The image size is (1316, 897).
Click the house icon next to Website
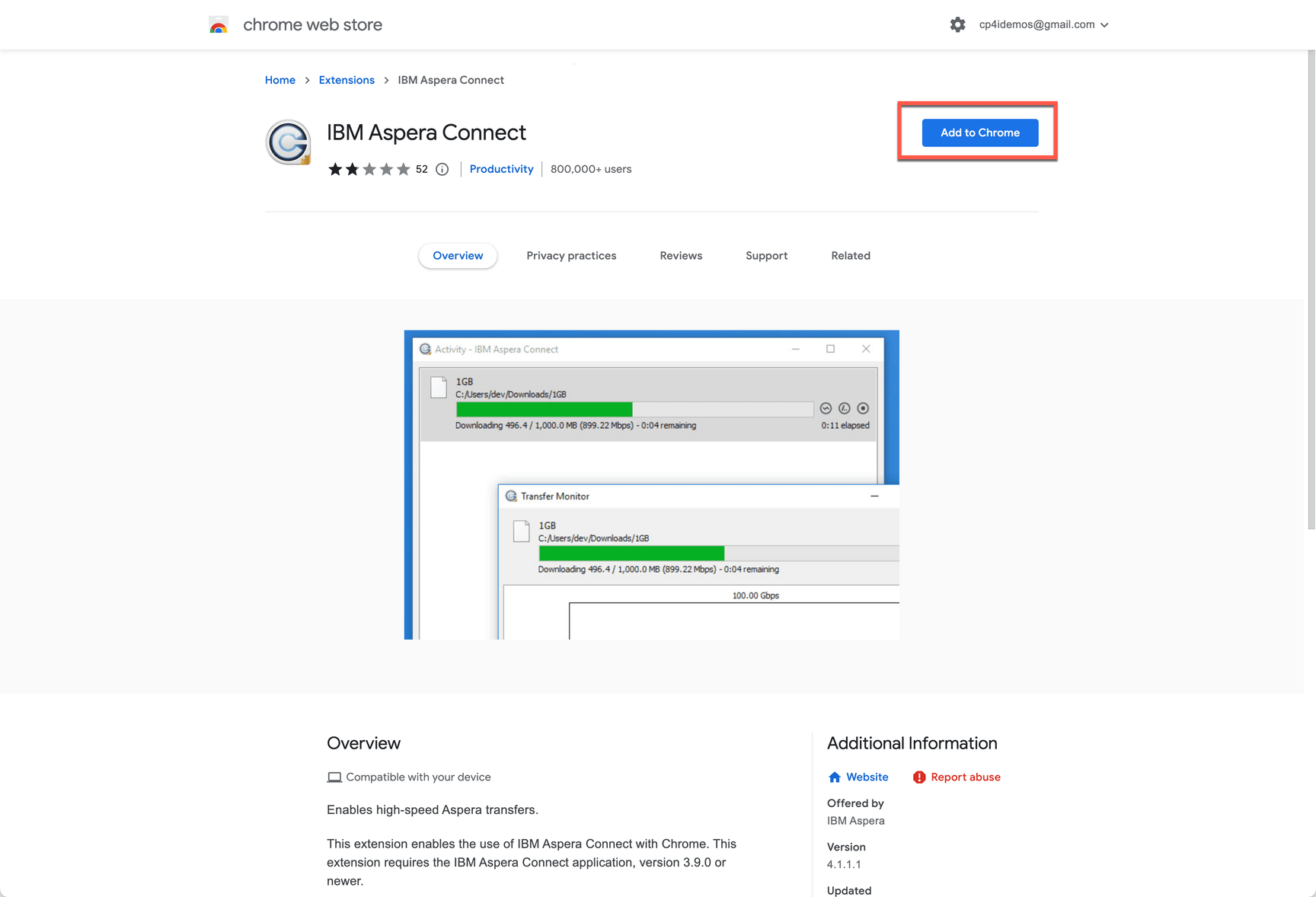coord(835,777)
